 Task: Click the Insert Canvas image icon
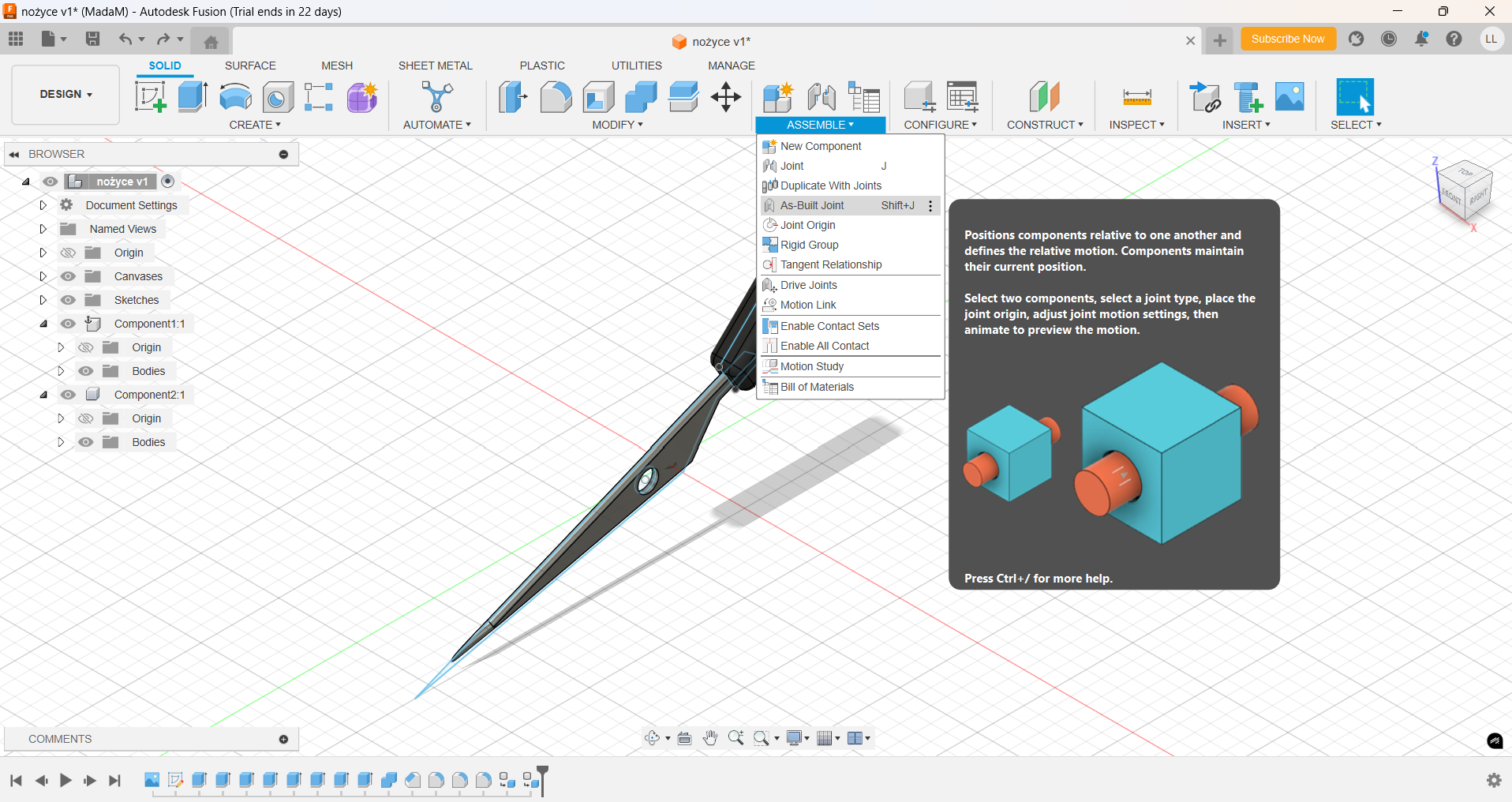pyautogui.click(x=1289, y=97)
